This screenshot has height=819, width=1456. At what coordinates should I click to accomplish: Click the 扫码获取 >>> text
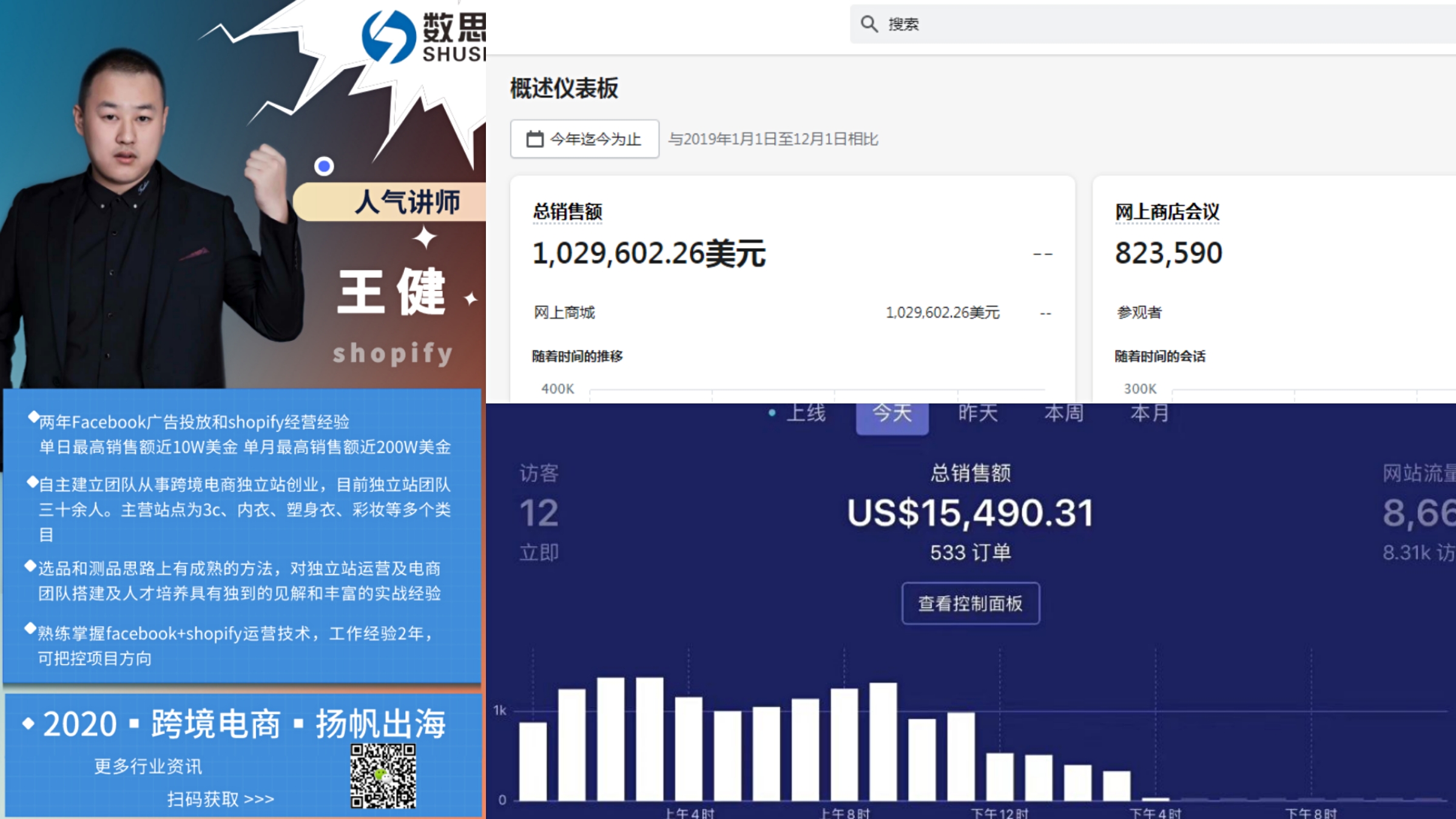click(221, 799)
